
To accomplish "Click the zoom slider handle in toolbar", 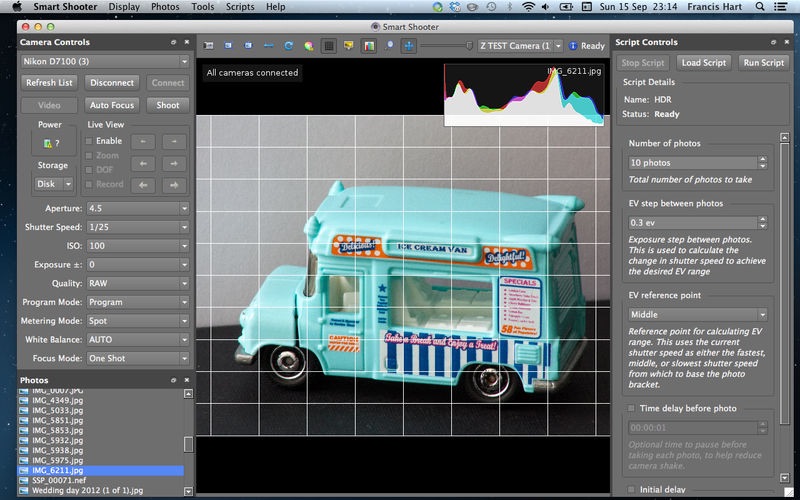I will click(x=469, y=46).
